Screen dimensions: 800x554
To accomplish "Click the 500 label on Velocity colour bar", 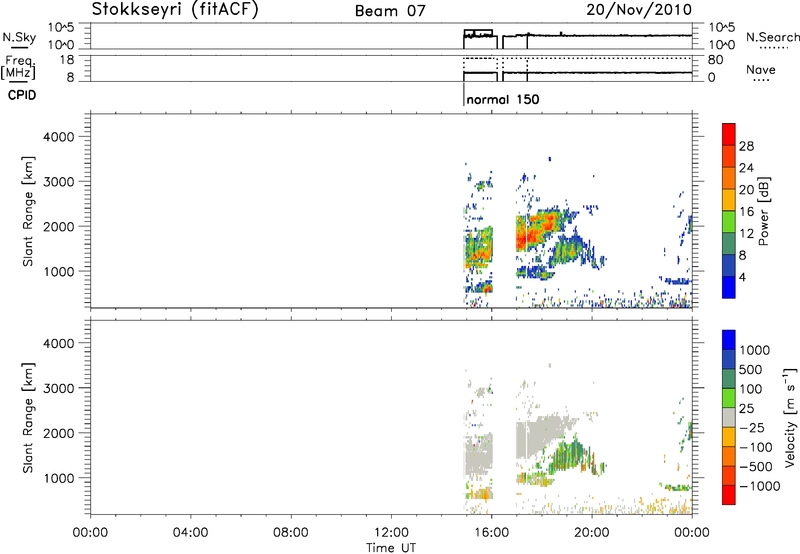I will tap(753, 370).
